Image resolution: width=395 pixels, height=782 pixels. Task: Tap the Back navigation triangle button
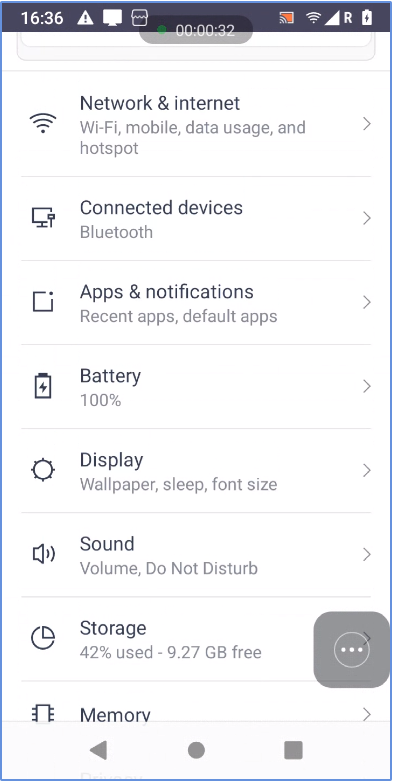pyautogui.click(x=98, y=750)
